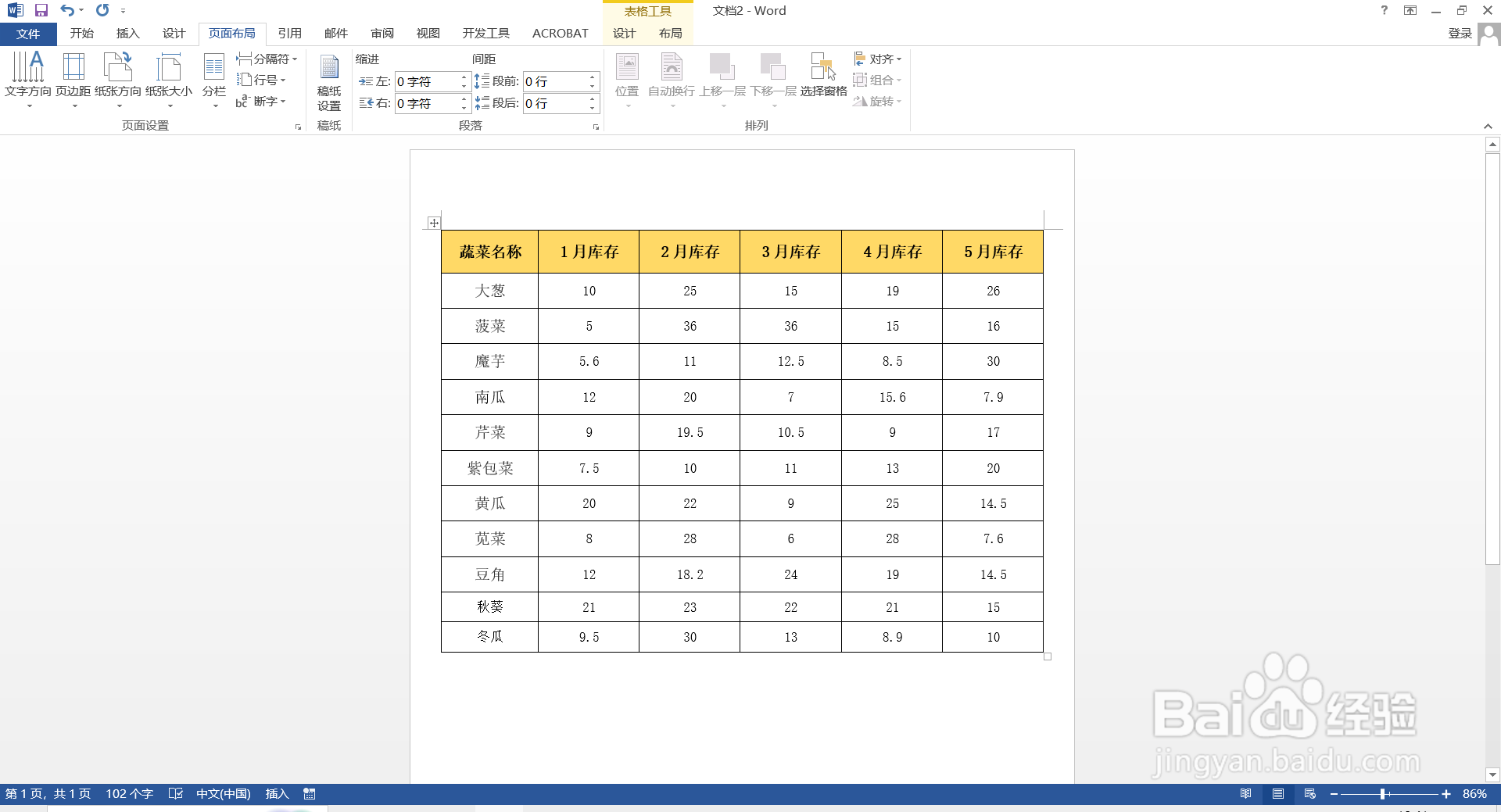The width and height of the screenshot is (1501, 812).
Task: Click the Wrap Text (自动换行) icon
Action: tap(672, 67)
